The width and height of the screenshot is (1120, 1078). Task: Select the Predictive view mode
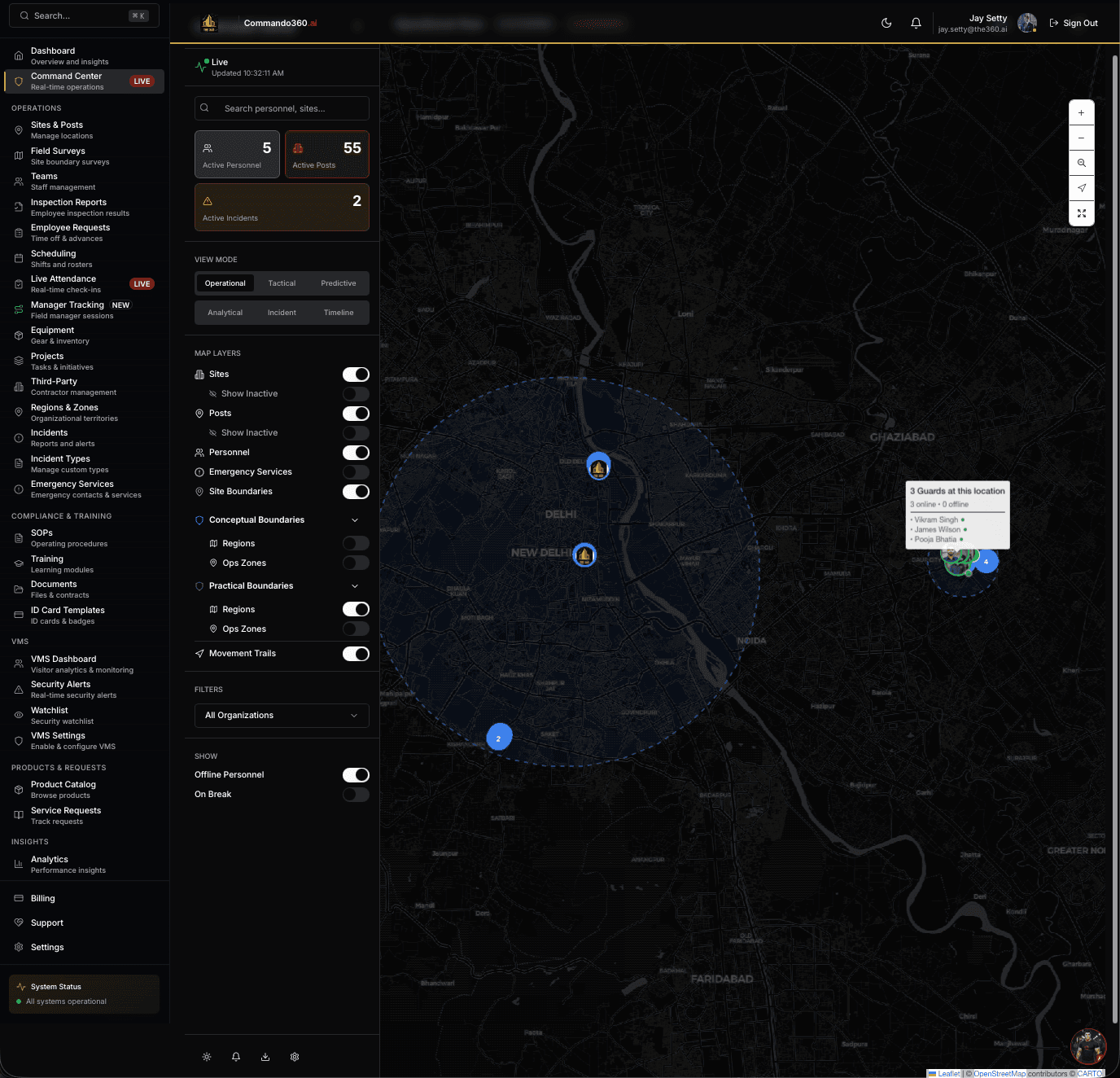coord(338,283)
